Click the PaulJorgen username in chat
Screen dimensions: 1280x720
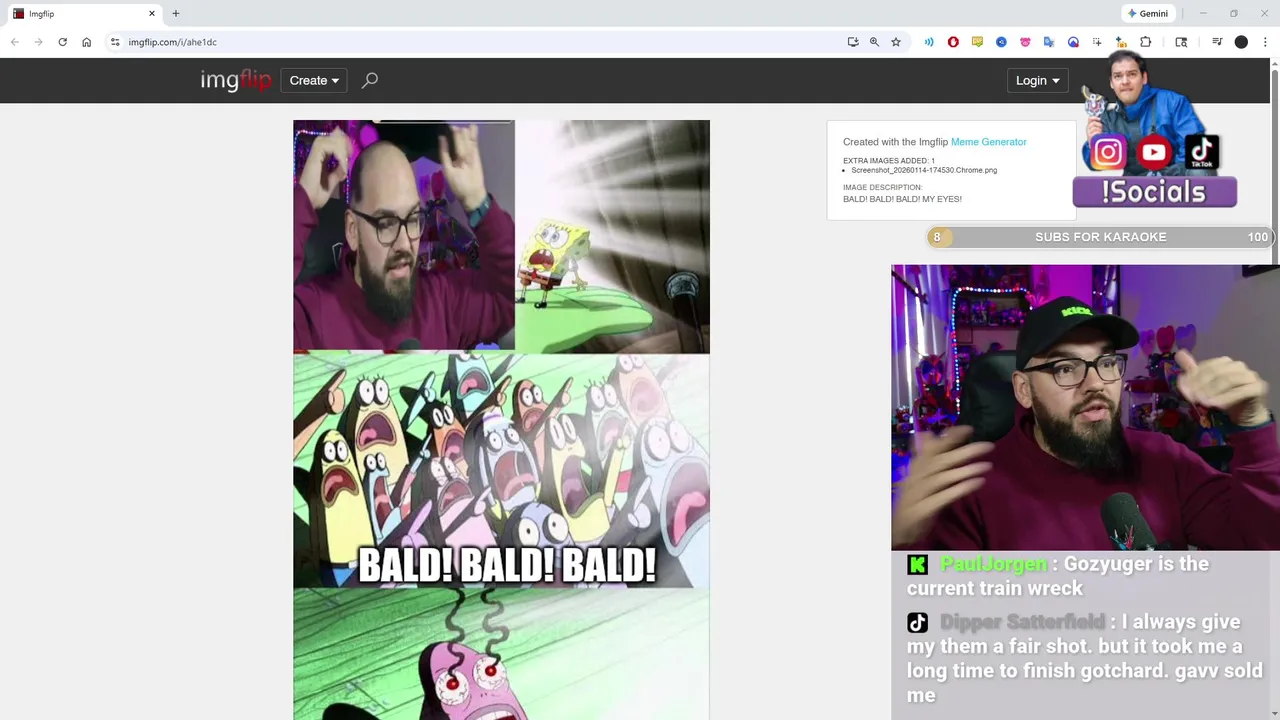click(x=994, y=564)
